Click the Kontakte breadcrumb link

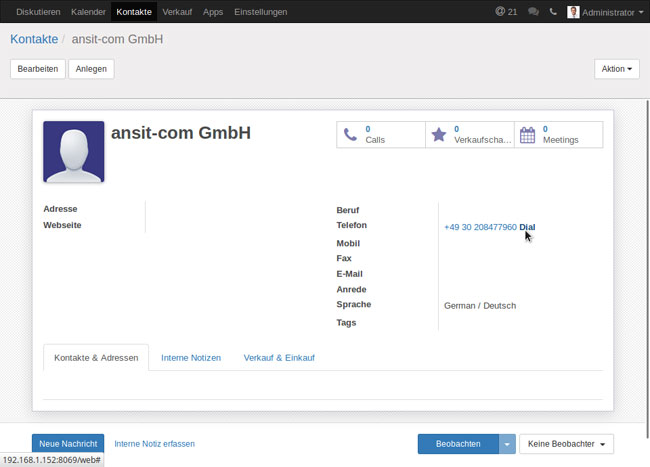click(34, 39)
